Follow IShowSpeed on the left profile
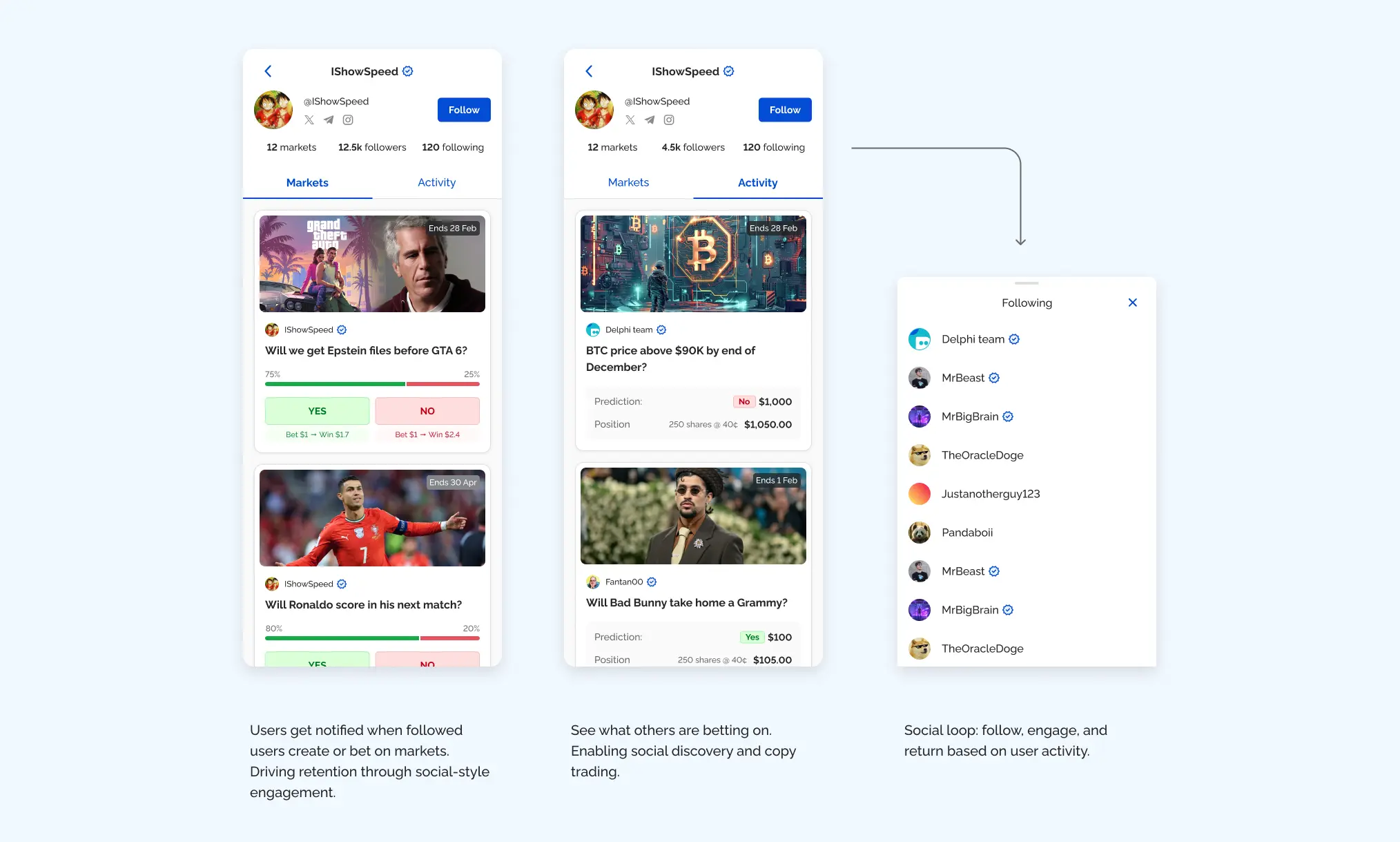The width and height of the screenshot is (1400, 842). pyautogui.click(x=464, y=110)
